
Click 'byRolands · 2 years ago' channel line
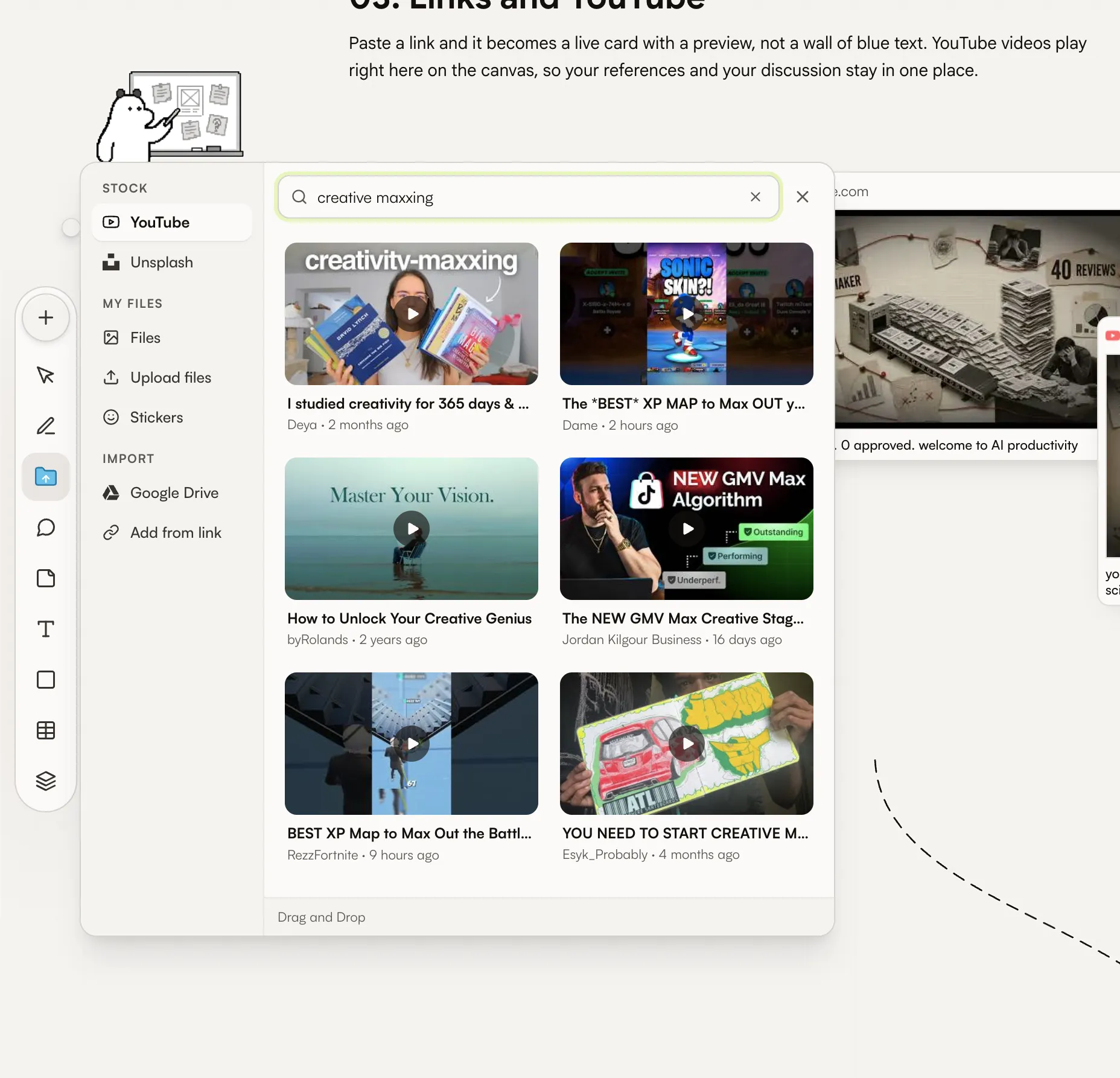point(357,640)
